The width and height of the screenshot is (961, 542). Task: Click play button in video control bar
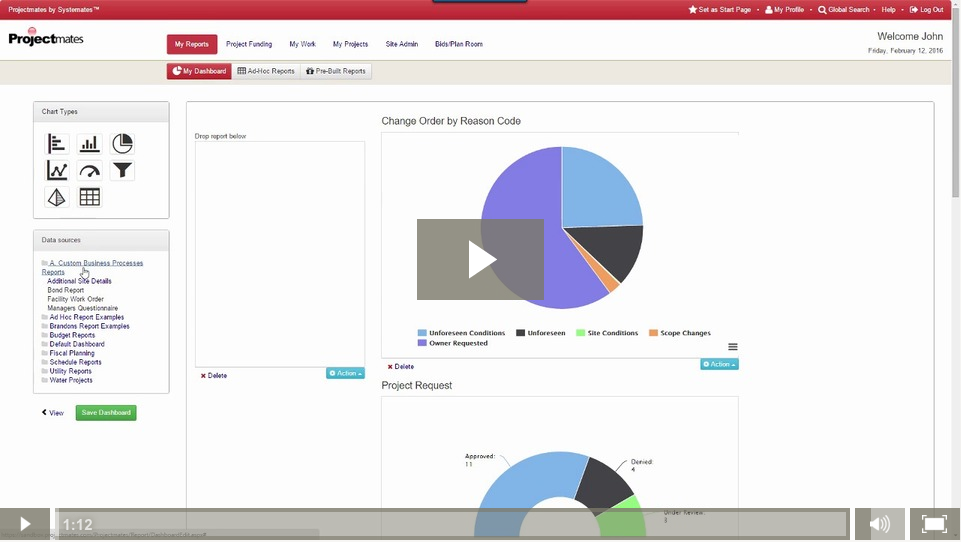25,524
